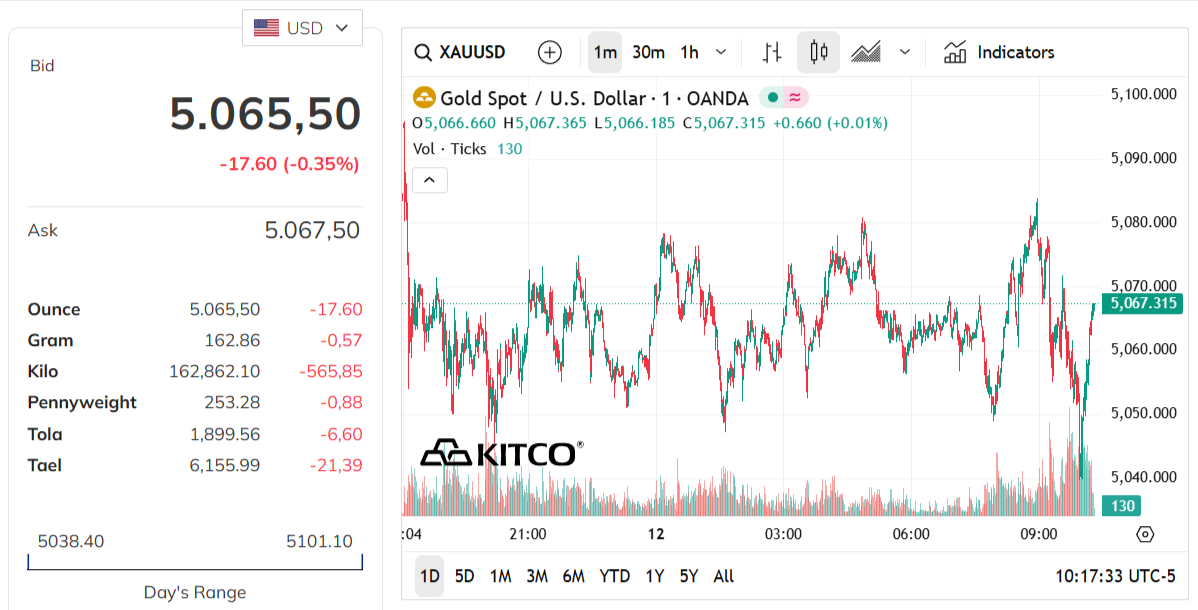This screenshot has height=610, width=1198.
Task: Collapse the chart legend with the caret
Action: click(x=429, y=180)
